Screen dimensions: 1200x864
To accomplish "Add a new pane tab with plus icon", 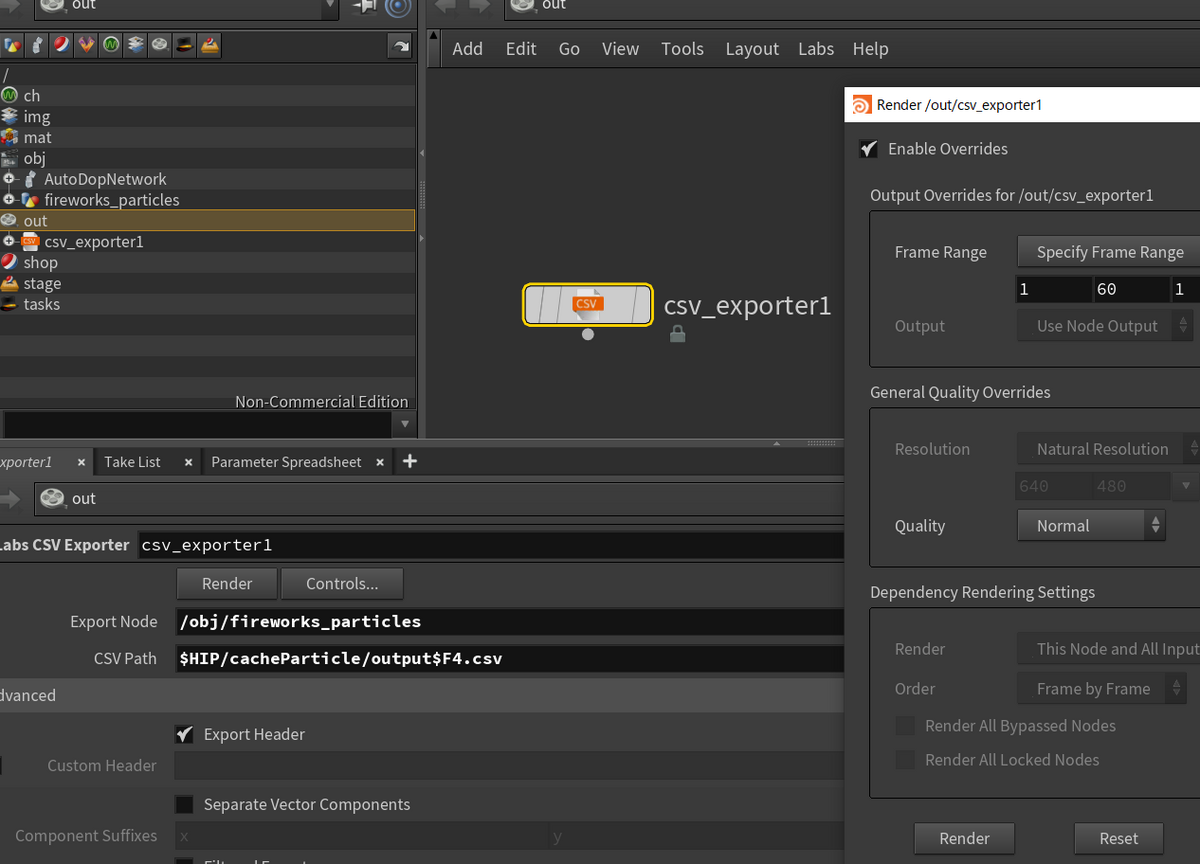I will point(409,461).
